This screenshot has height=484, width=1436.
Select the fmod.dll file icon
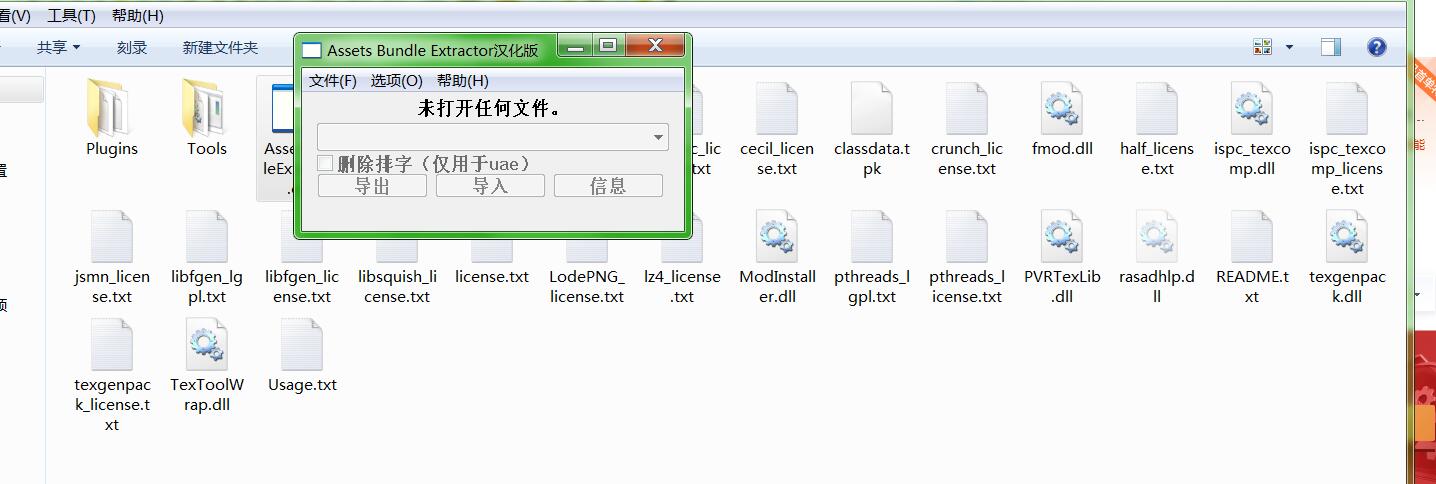[1061, 108]
